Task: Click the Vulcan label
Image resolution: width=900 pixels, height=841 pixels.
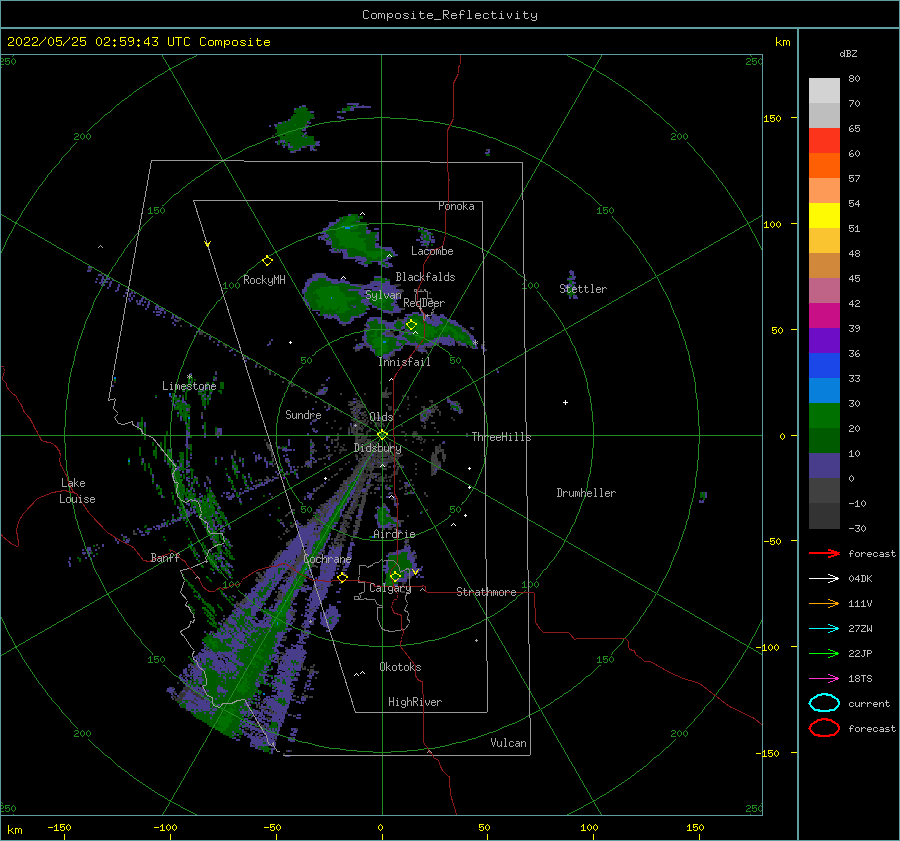Action: click(508, 743)
